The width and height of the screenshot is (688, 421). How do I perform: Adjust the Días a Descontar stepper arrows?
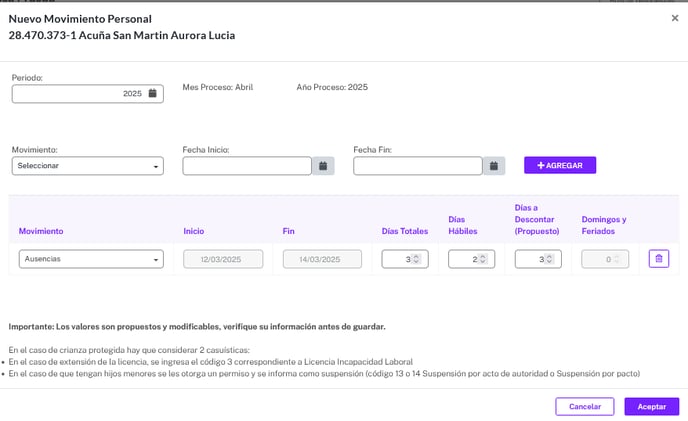coord(549,259)
